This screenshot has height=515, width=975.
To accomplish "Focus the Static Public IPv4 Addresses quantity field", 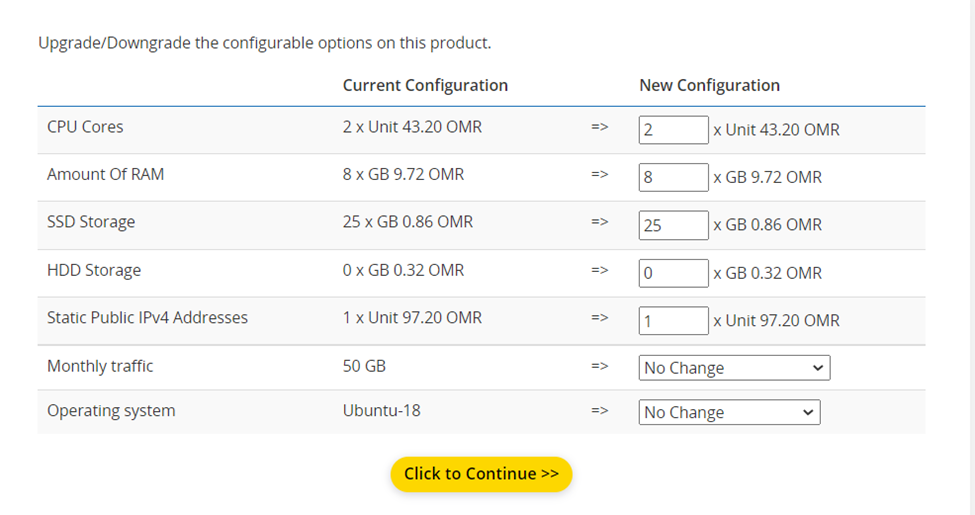I will [x=673, y=320].
